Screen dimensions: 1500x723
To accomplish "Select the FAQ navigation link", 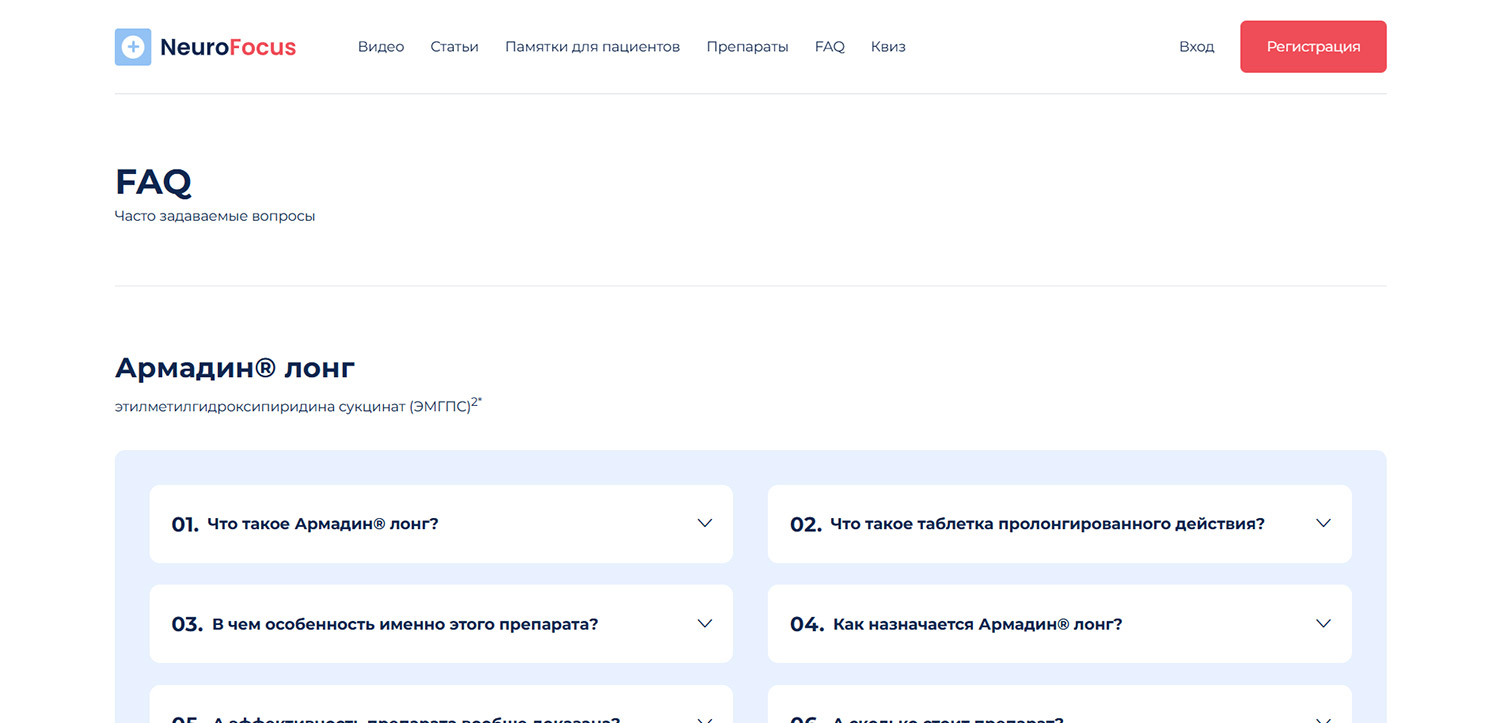I will pos(829,47).
